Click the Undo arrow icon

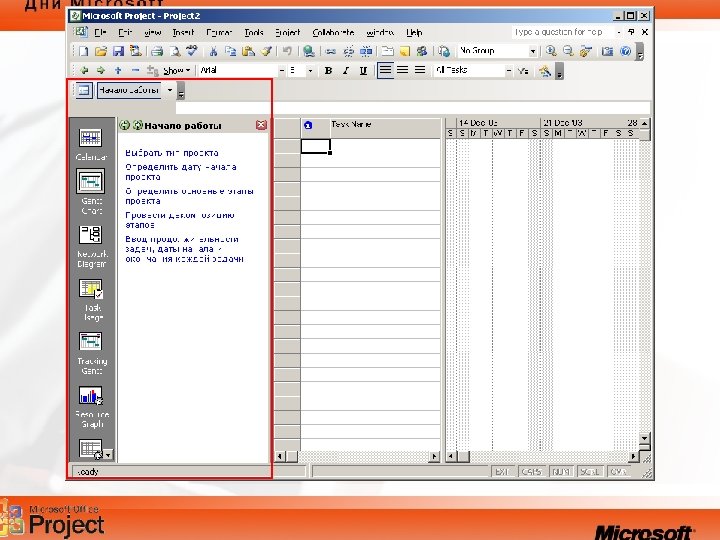click(x=287, y=51)
